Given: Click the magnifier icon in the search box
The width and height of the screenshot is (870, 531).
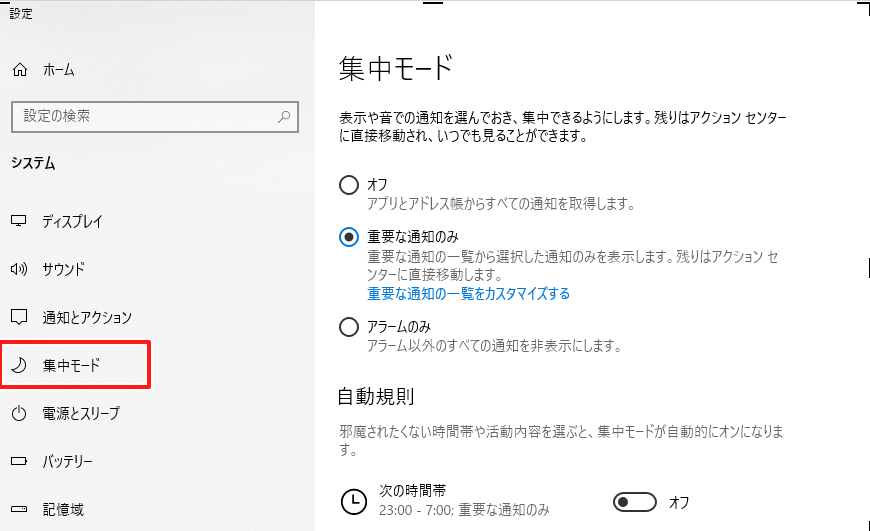Looking at the screenshot, I should (x=284, y=117).
